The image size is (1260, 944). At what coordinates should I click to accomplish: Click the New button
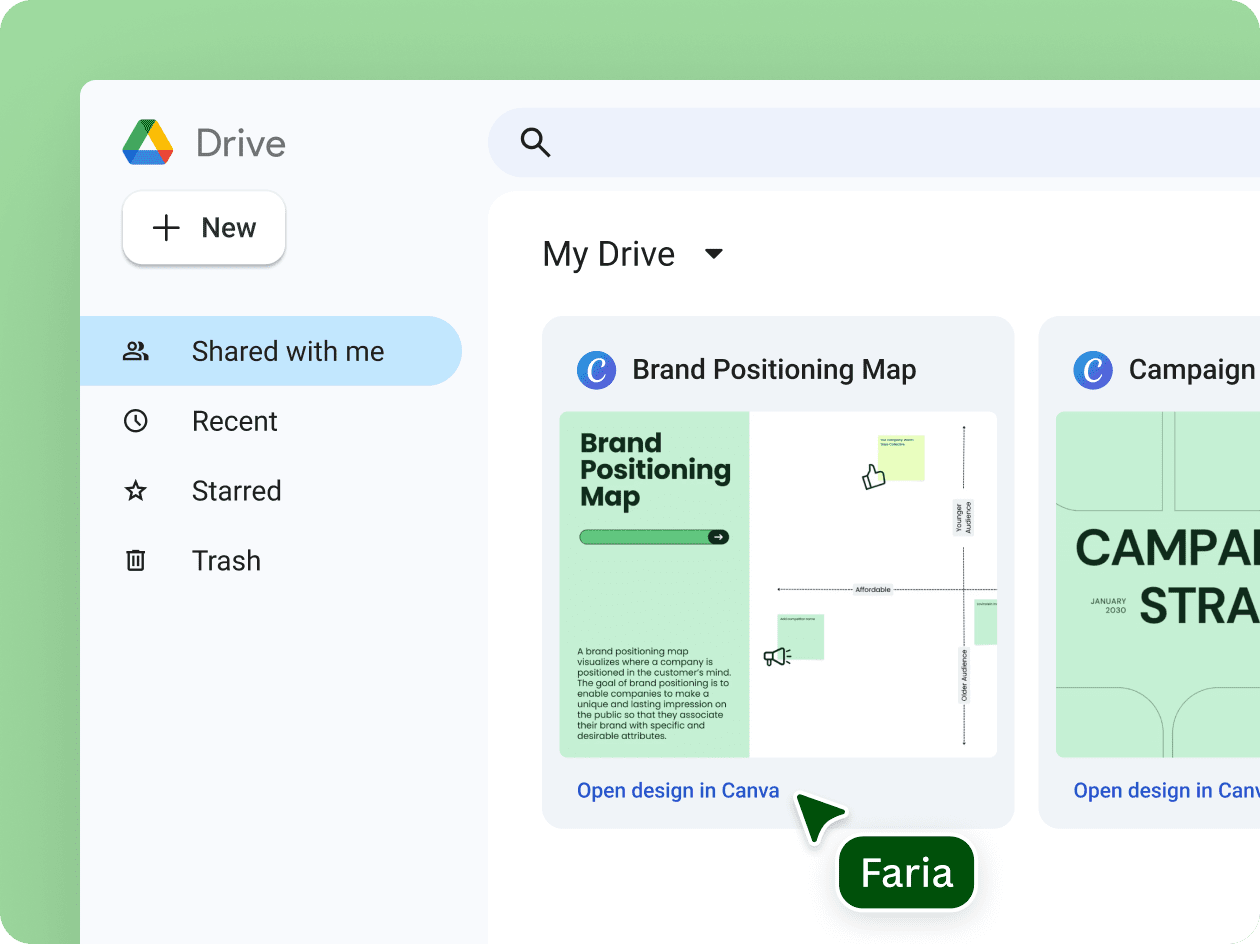[203, 227]
